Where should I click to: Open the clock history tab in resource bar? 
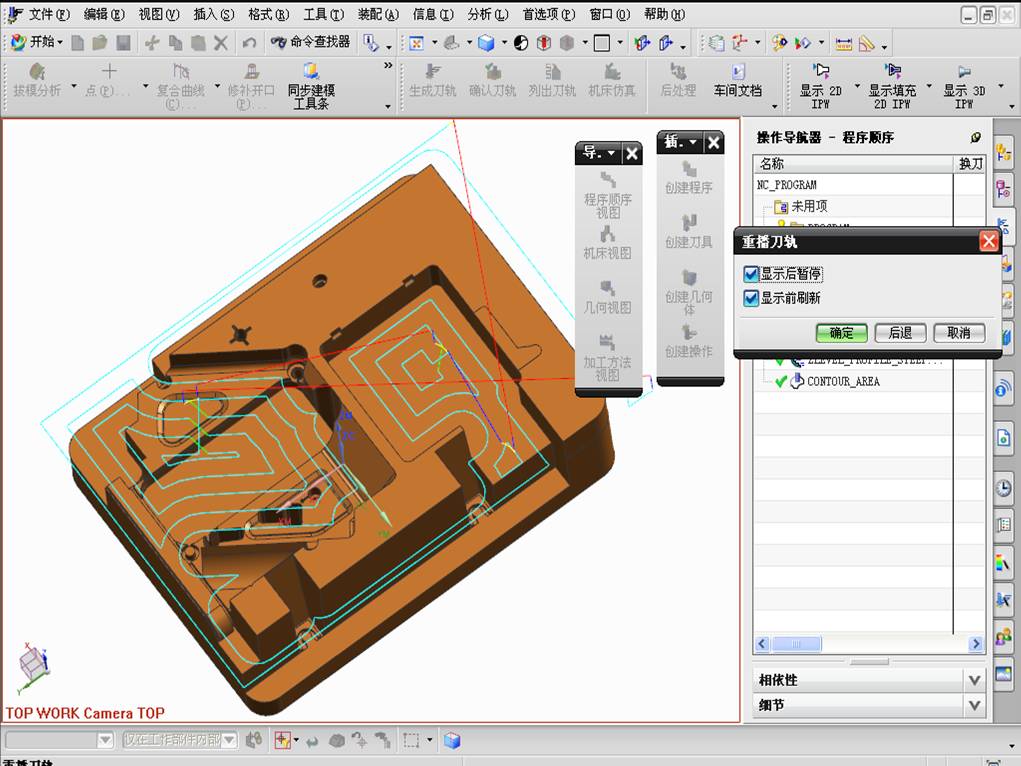click(x=1003, y=487)
